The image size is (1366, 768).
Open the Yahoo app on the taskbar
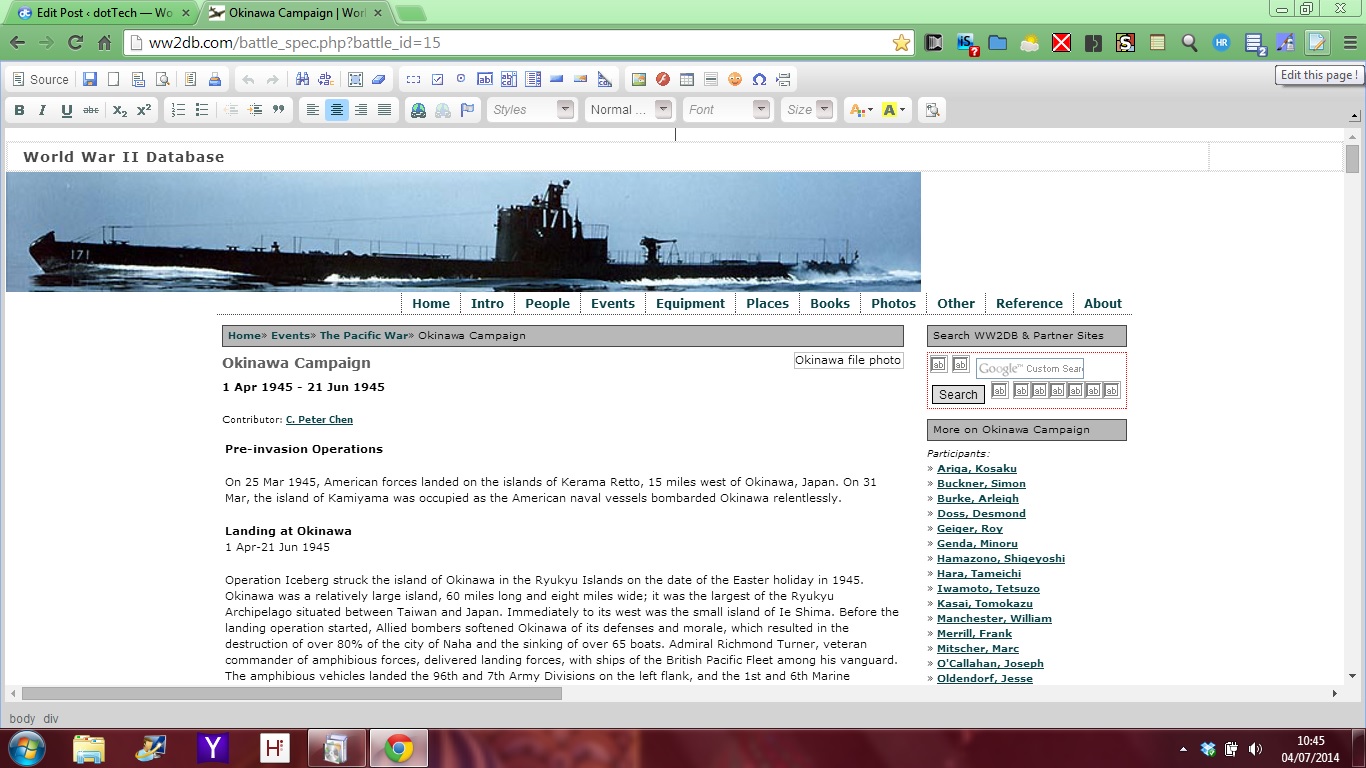coord(213,748)
